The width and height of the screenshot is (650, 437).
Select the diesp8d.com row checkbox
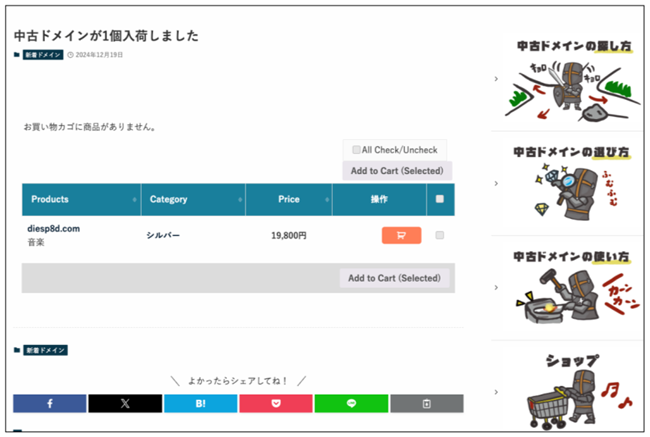pos(440,236)
